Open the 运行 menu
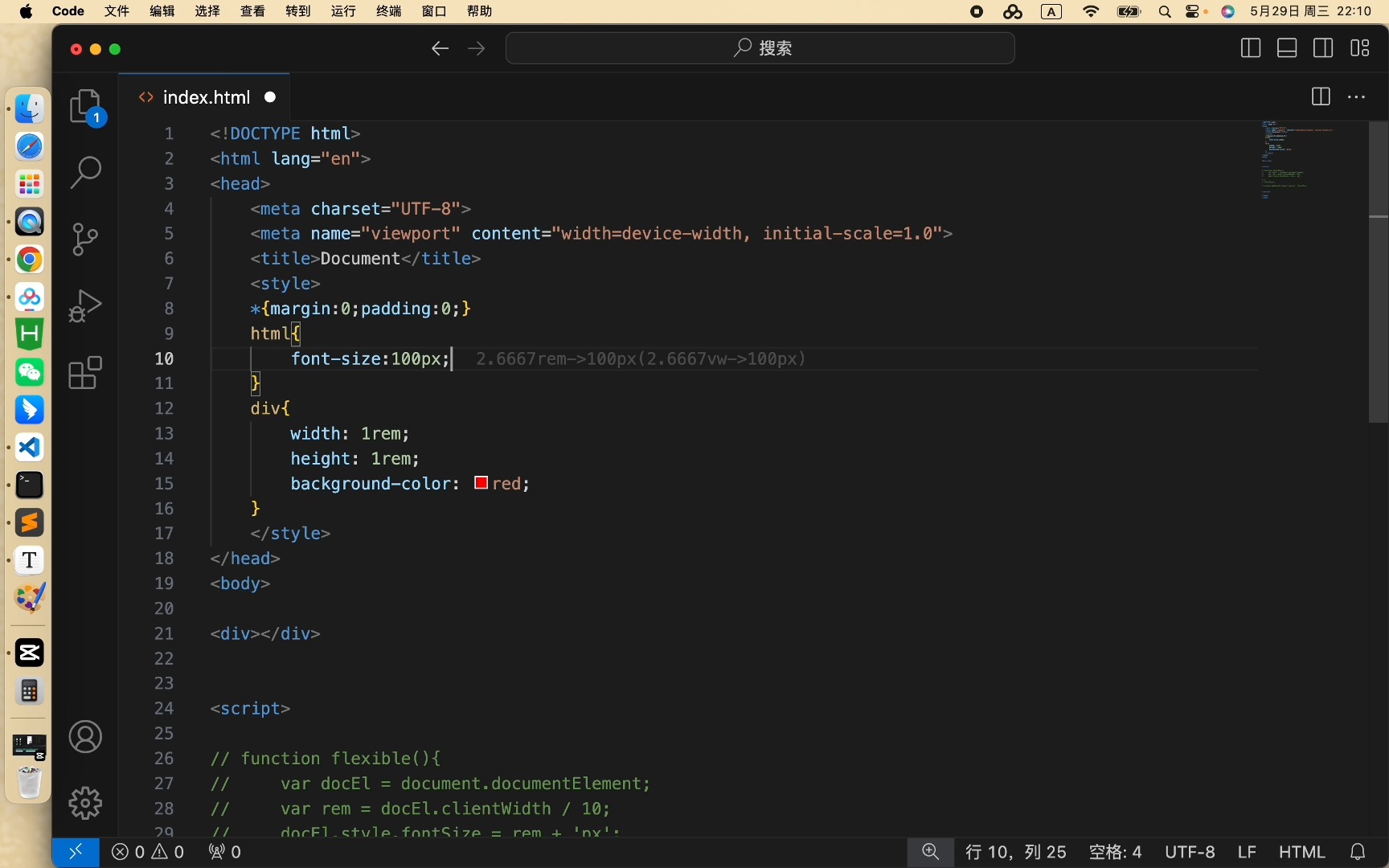This screenshot has height=868, width=1389. click(x=343, y=11)
